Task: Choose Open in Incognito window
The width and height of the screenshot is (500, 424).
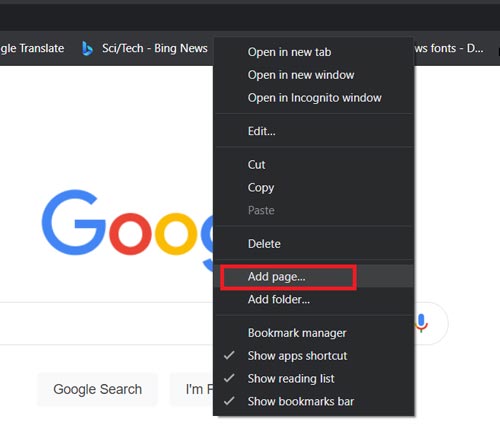Action: click(x=313, y=98)
